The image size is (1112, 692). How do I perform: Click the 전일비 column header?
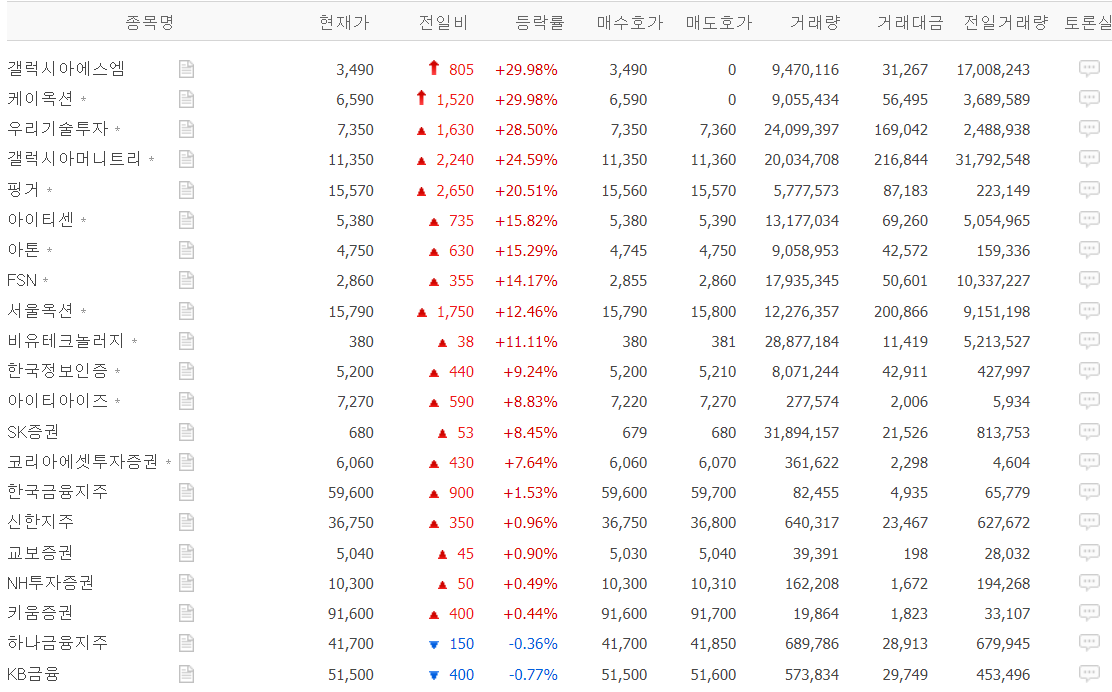[443, 23]
